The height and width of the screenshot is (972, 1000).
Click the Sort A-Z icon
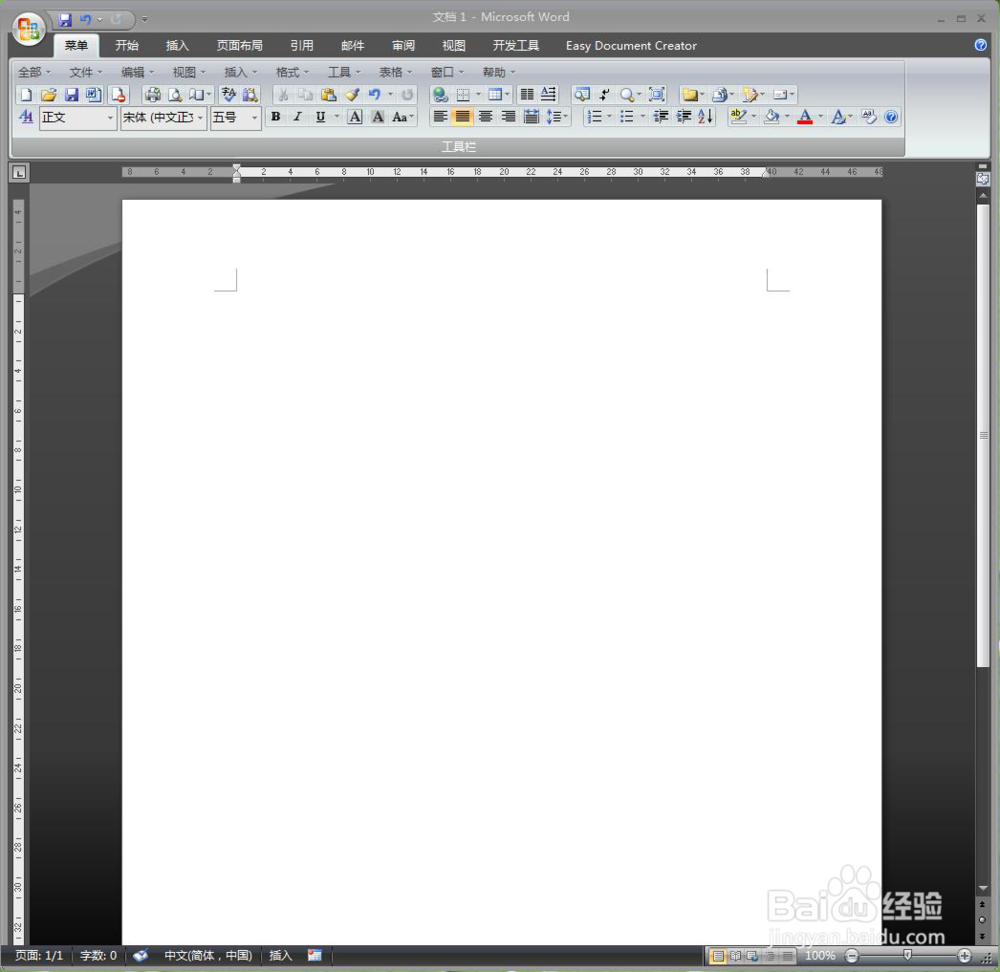pos(705,117)
